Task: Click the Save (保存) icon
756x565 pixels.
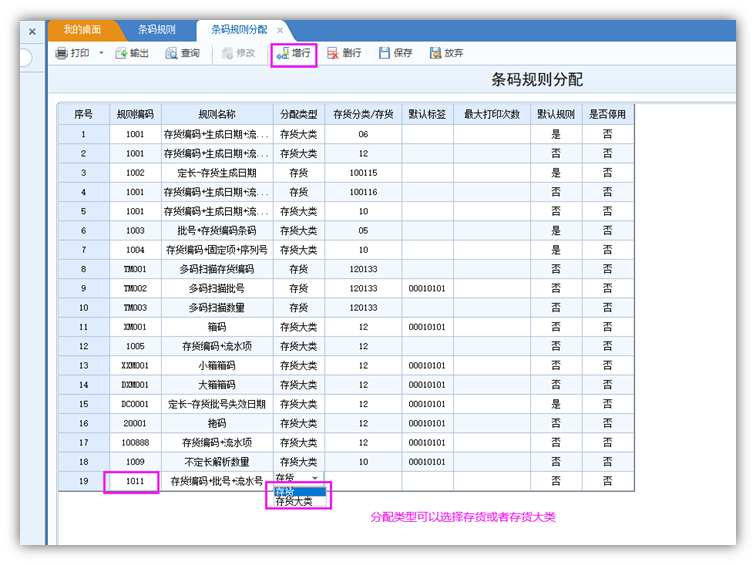Action: (x=384, y=54)
